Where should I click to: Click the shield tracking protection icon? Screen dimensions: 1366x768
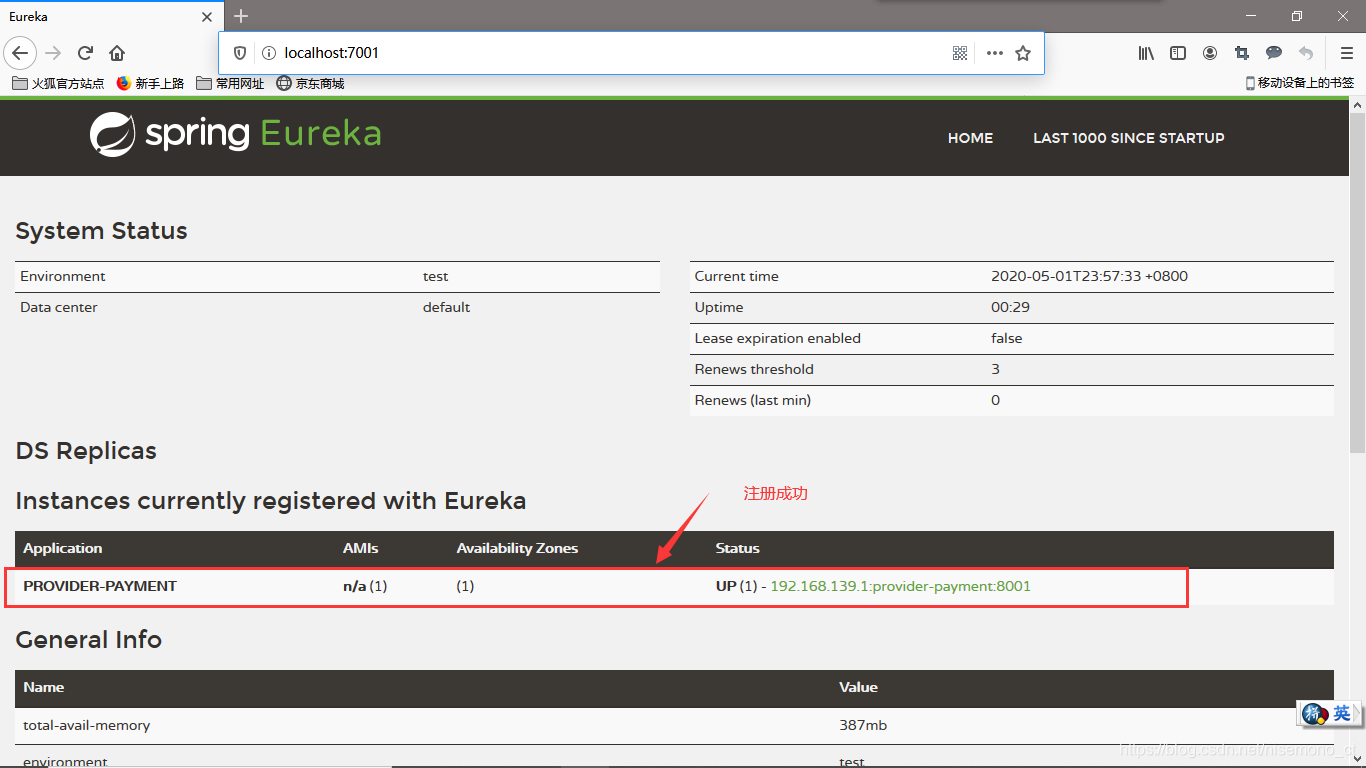240,53
